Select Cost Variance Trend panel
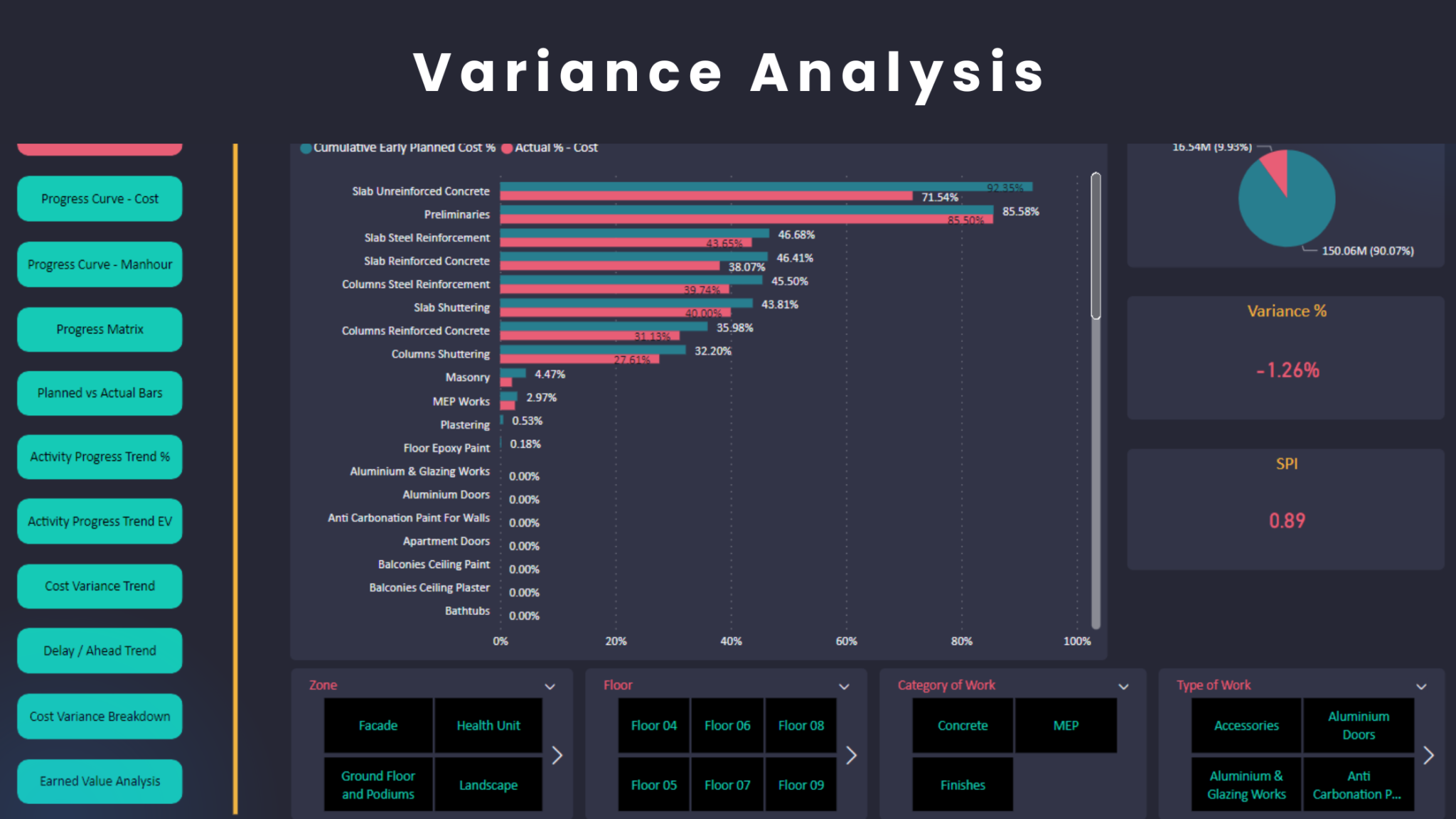 98,585
